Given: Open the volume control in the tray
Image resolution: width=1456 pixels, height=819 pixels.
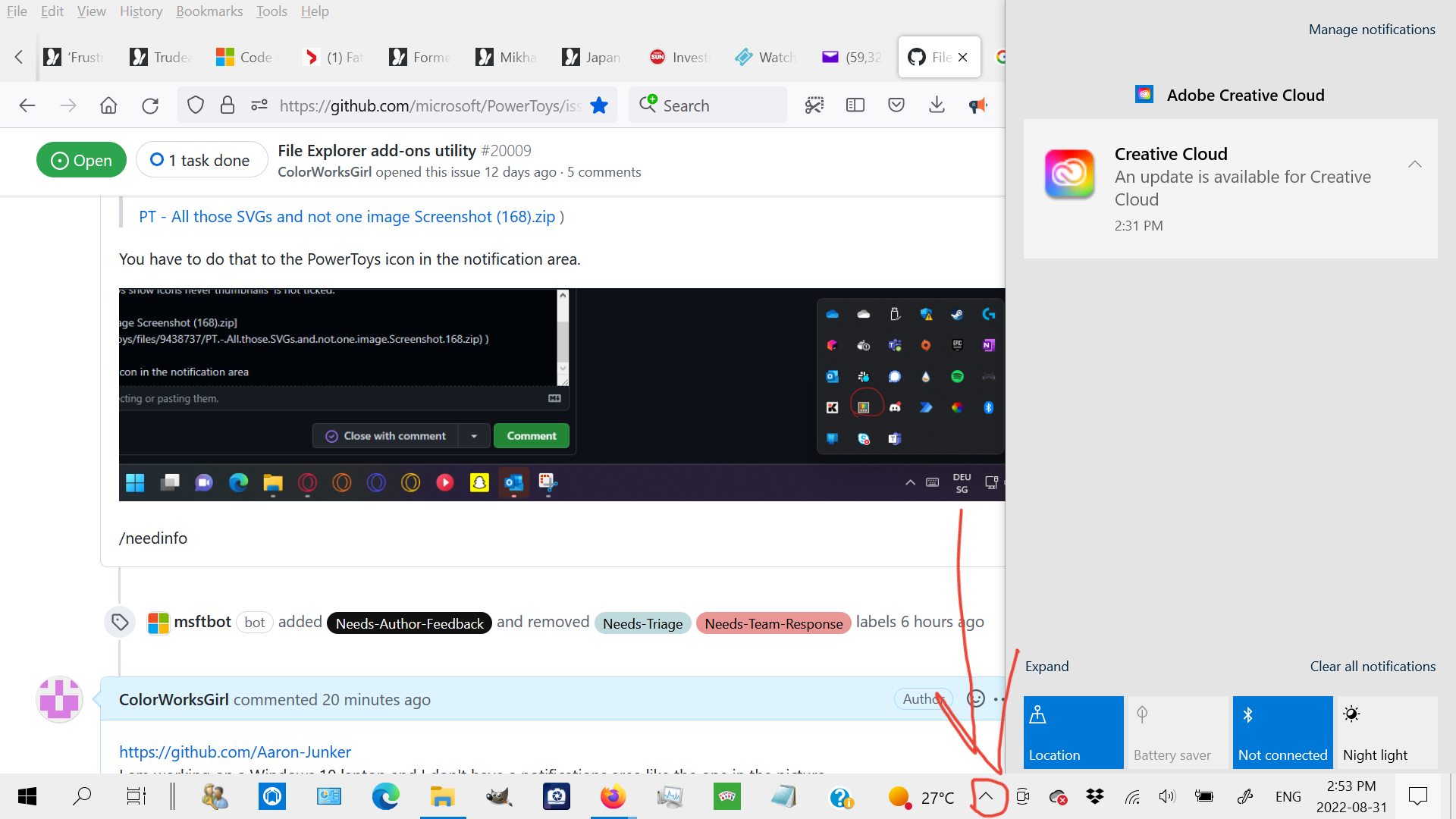Looking at the screenshot, I should [1167, 796].
